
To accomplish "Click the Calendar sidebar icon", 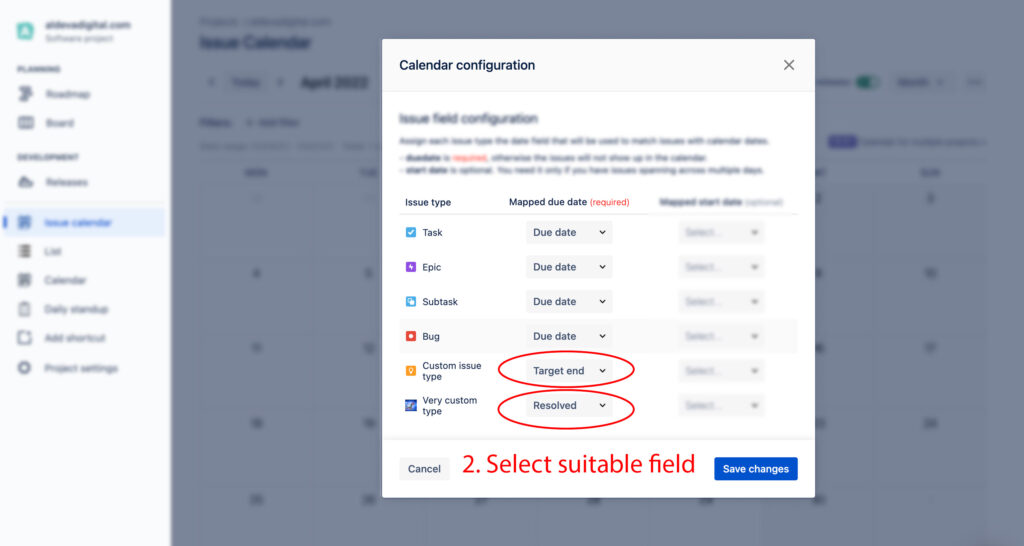I will tap(25, 280).
